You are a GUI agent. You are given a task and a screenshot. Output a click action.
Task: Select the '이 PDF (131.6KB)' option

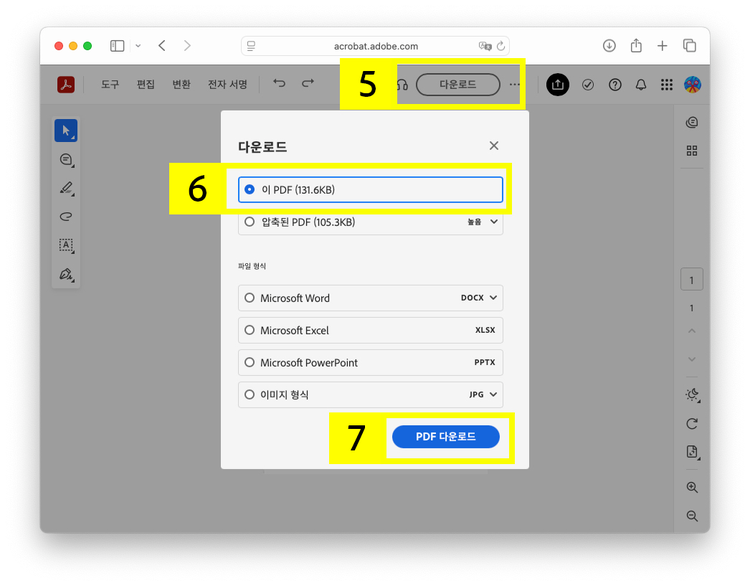371,190
